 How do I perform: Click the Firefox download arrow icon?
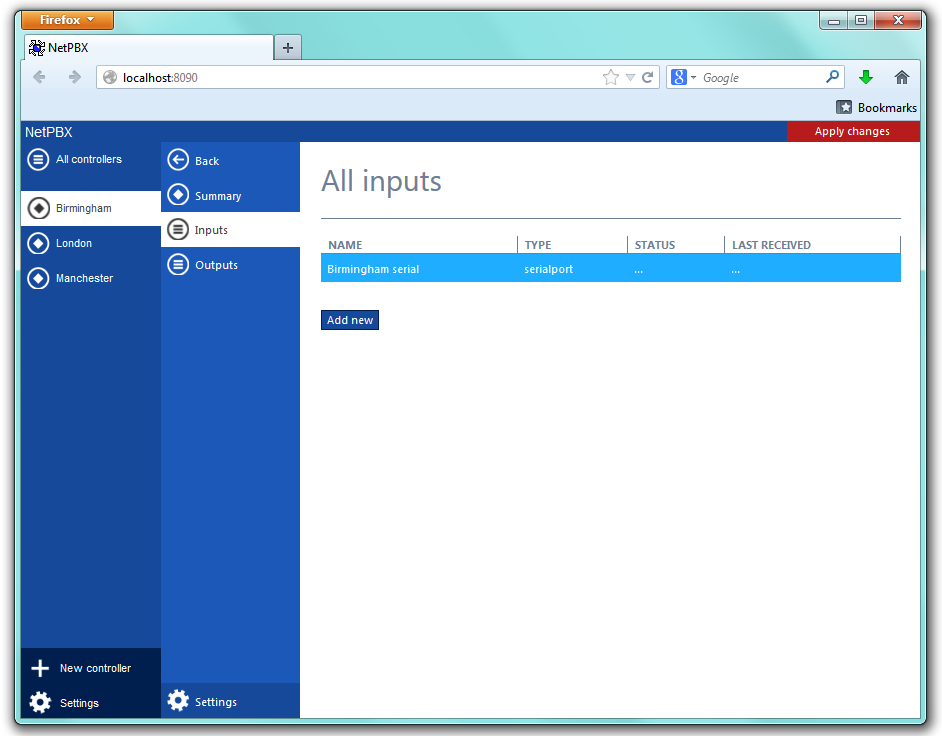click(x=866, y=77)
